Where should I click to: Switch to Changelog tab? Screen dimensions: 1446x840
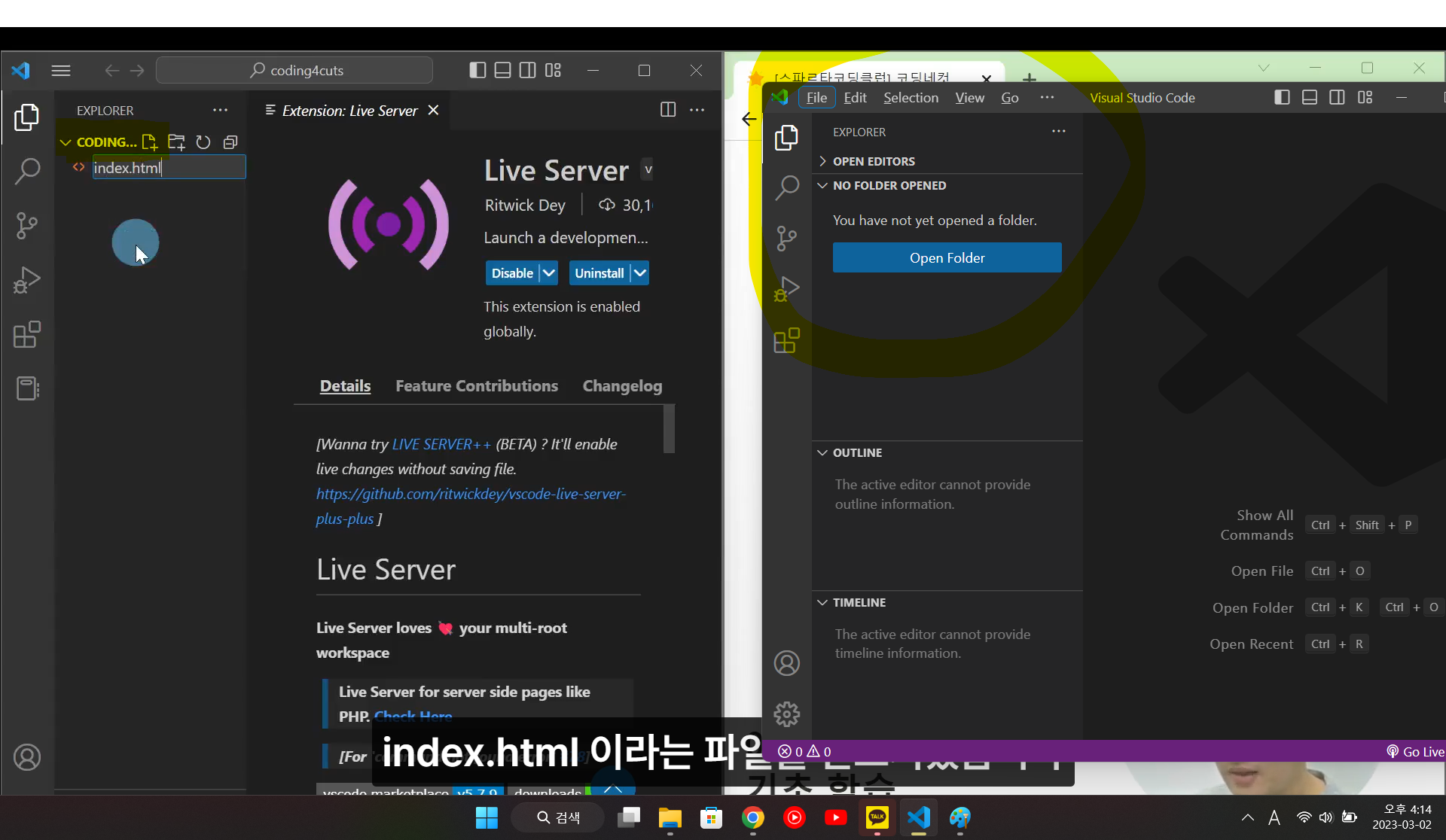tap(622, 386)
